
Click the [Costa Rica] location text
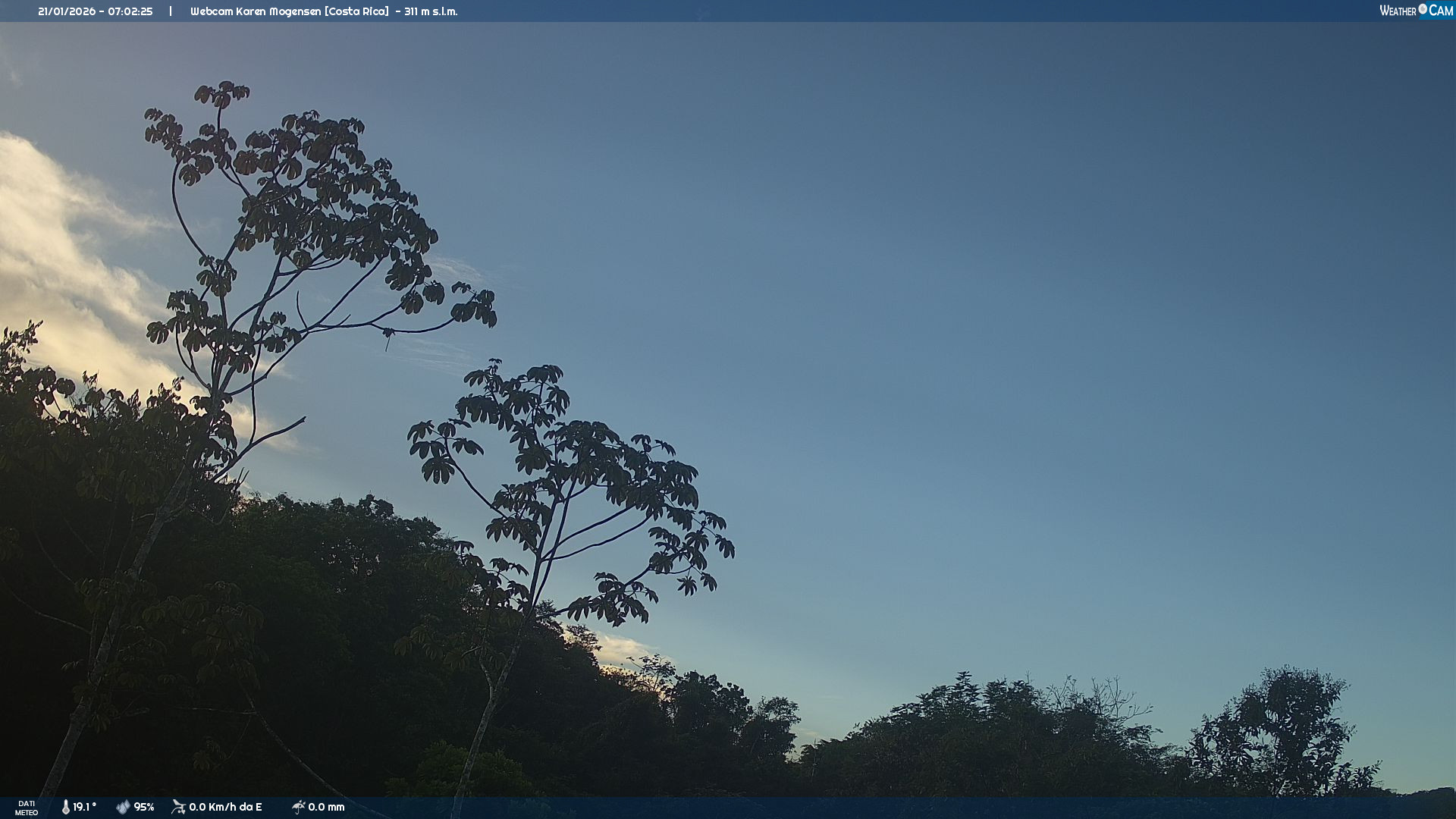tap(356, 11)
